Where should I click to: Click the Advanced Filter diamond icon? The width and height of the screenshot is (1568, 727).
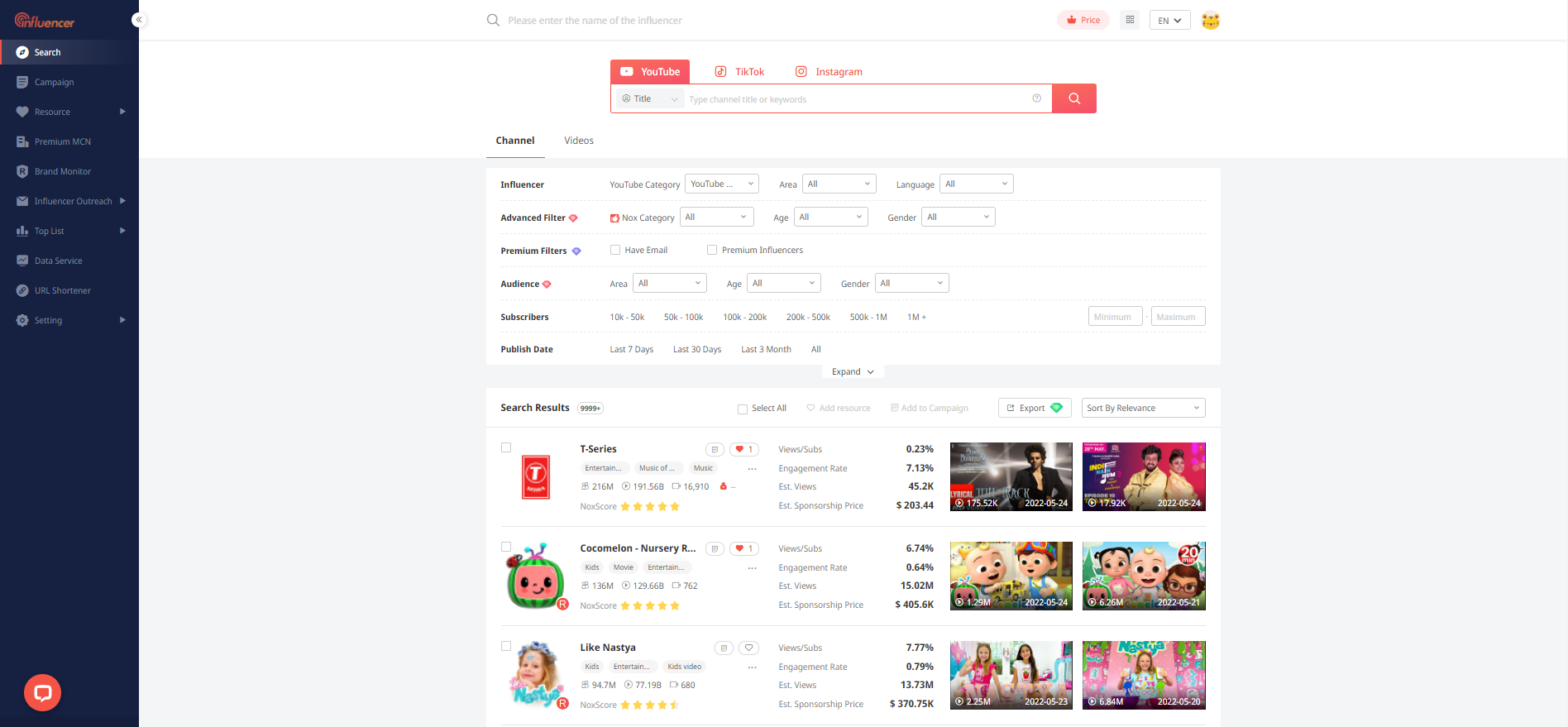(573, 218)
